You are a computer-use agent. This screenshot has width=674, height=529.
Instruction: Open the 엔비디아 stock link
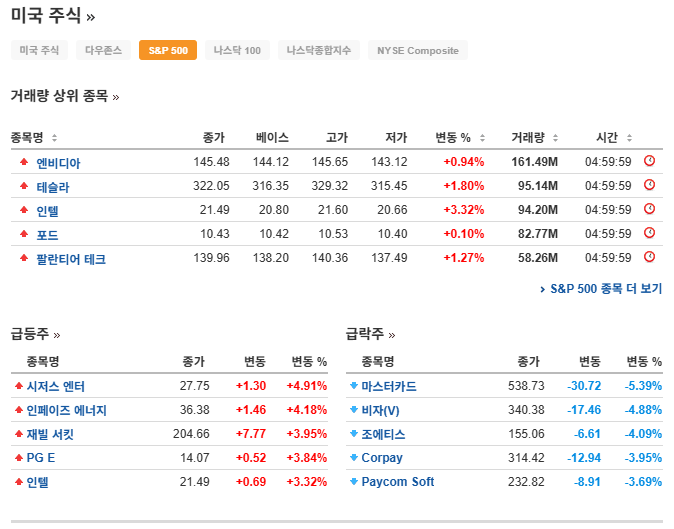[58, 163]
